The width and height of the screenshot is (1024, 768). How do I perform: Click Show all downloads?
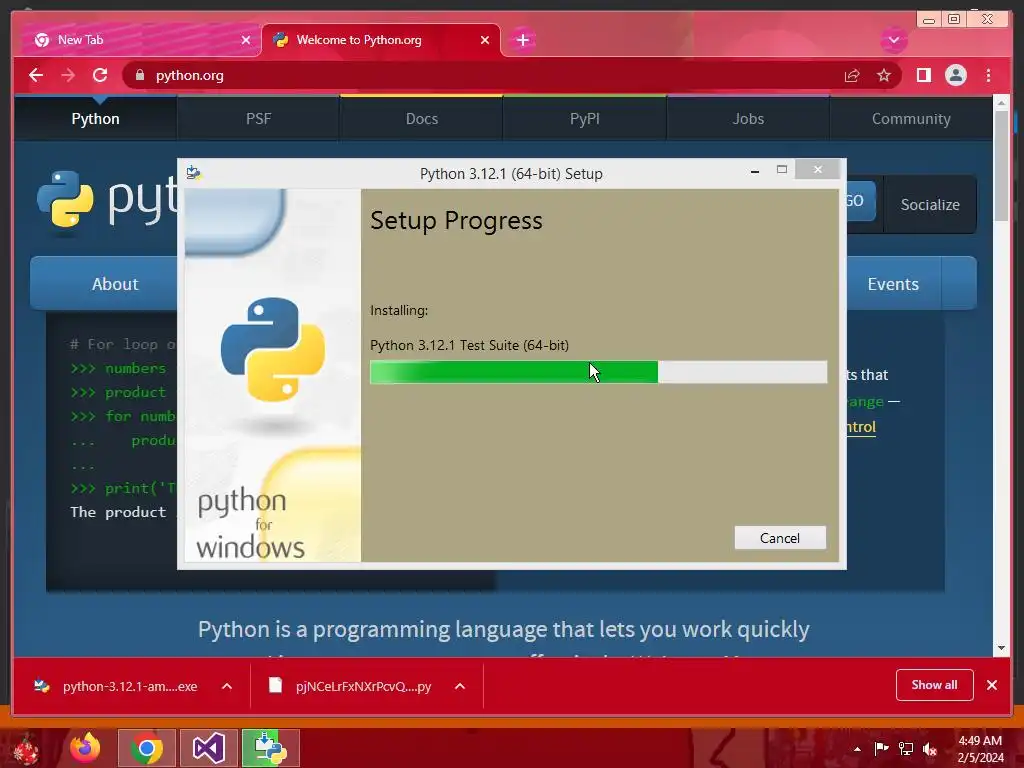(x=935, y=685)
